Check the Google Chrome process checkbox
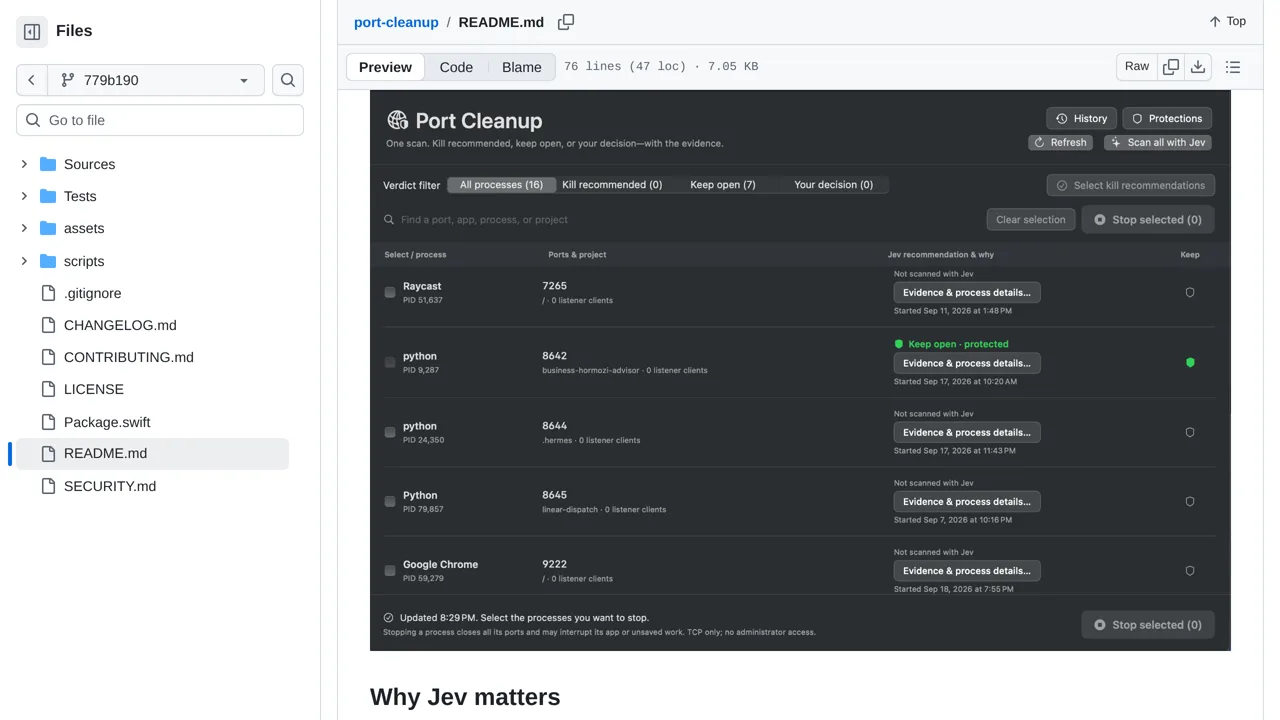 click(x=390, y=571)
